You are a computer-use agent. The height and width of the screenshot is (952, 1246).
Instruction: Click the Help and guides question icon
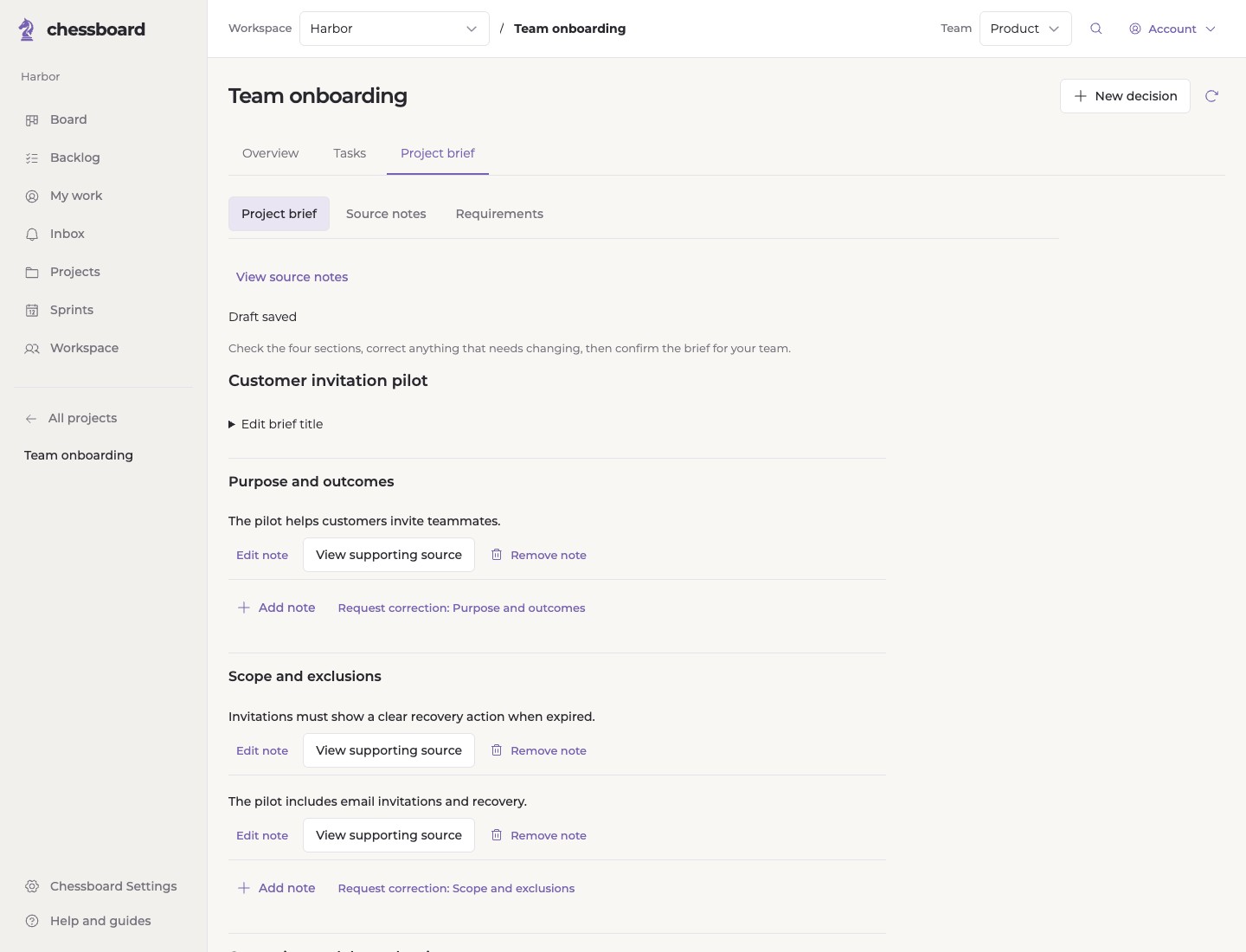tap(32, 921)
